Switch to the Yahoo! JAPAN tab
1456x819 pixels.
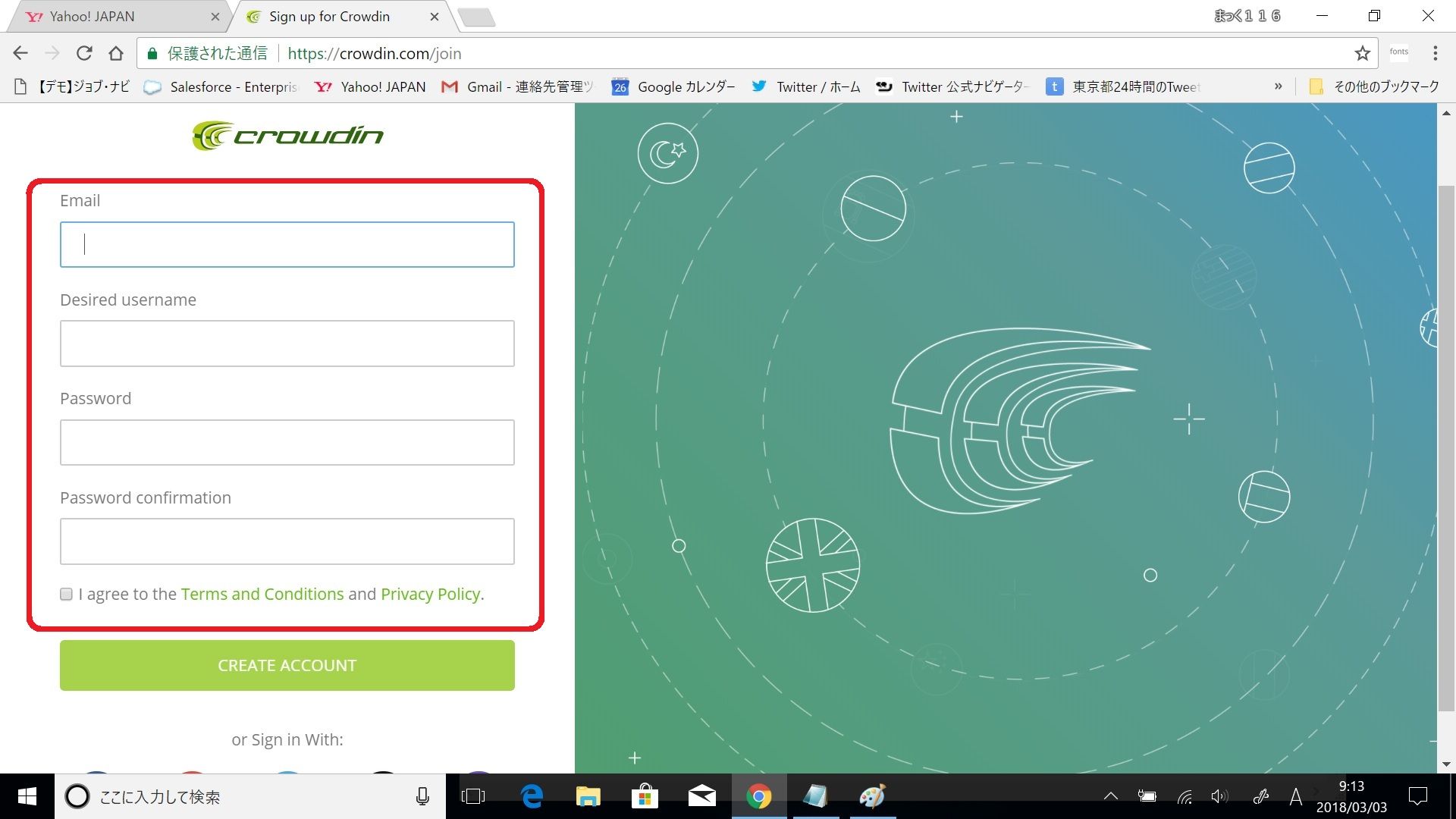coord(118,16)
